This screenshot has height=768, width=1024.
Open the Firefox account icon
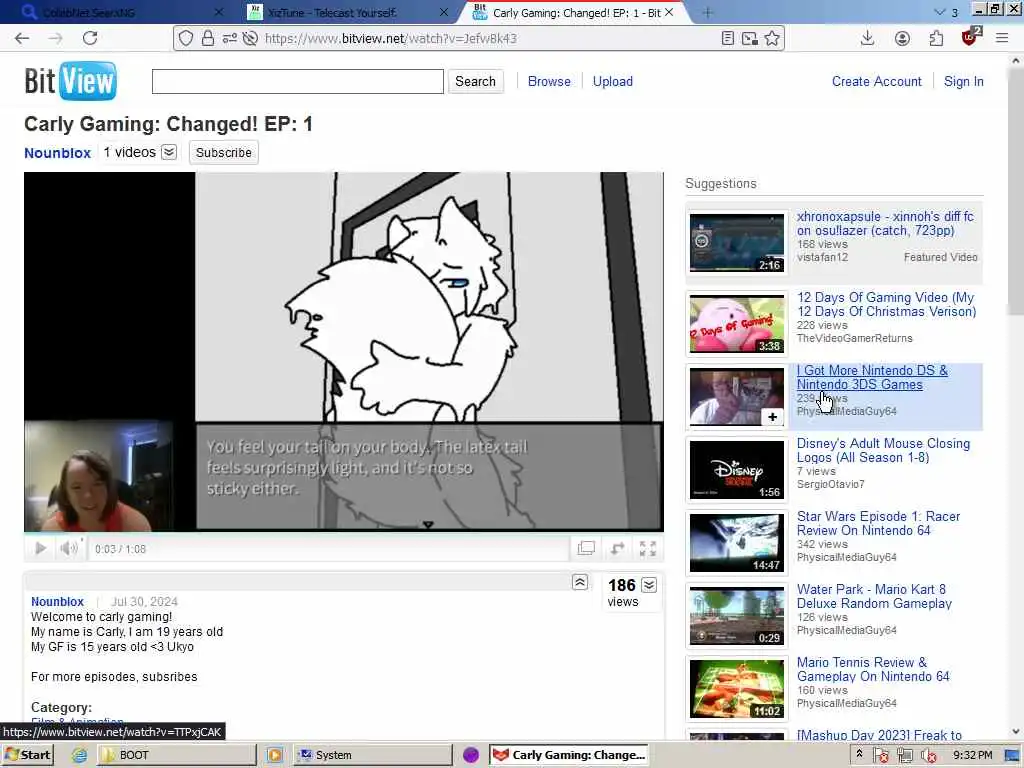tap(902, 39)
